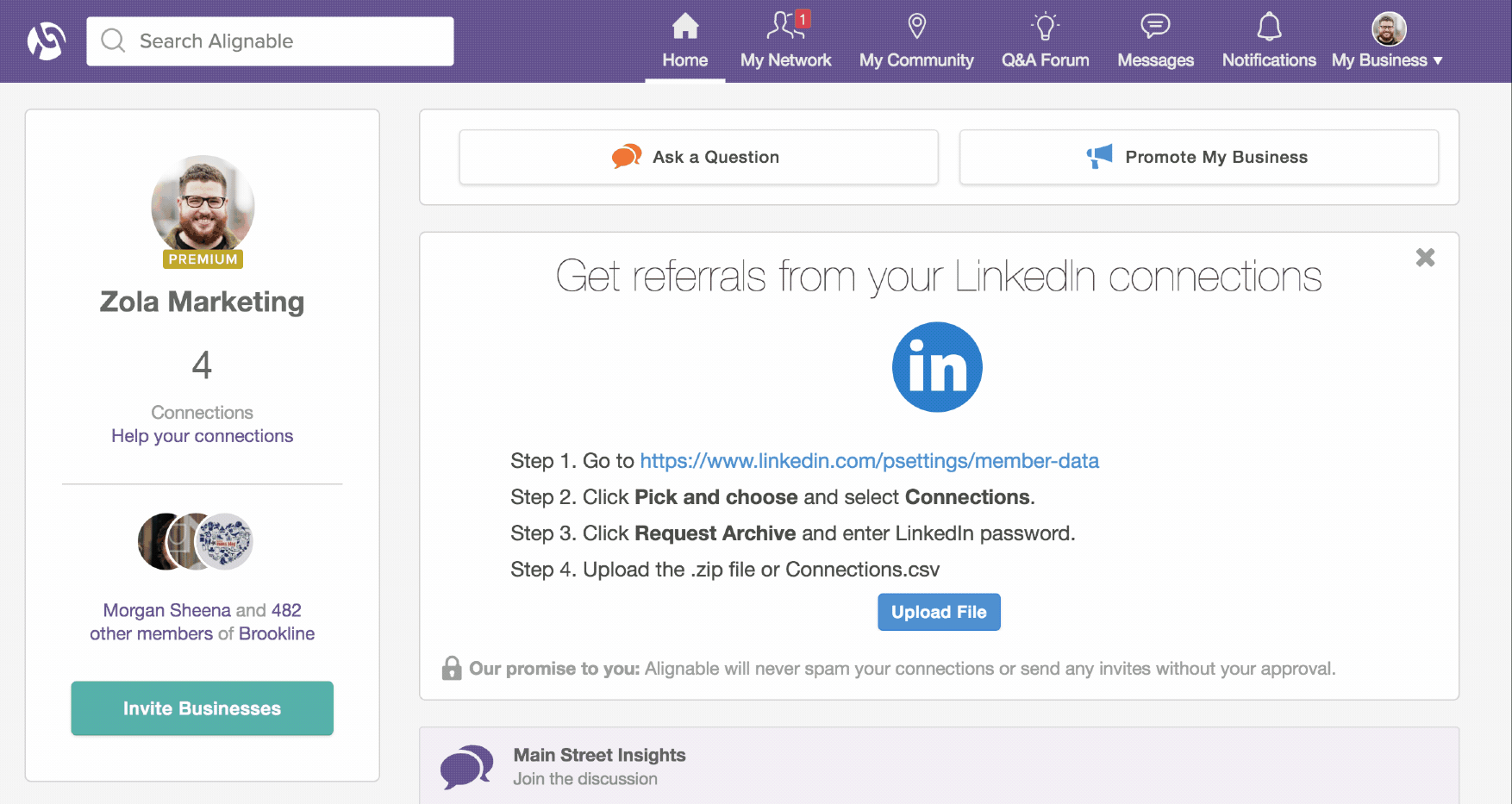Click the Join the discussion text

click(585, 779)
